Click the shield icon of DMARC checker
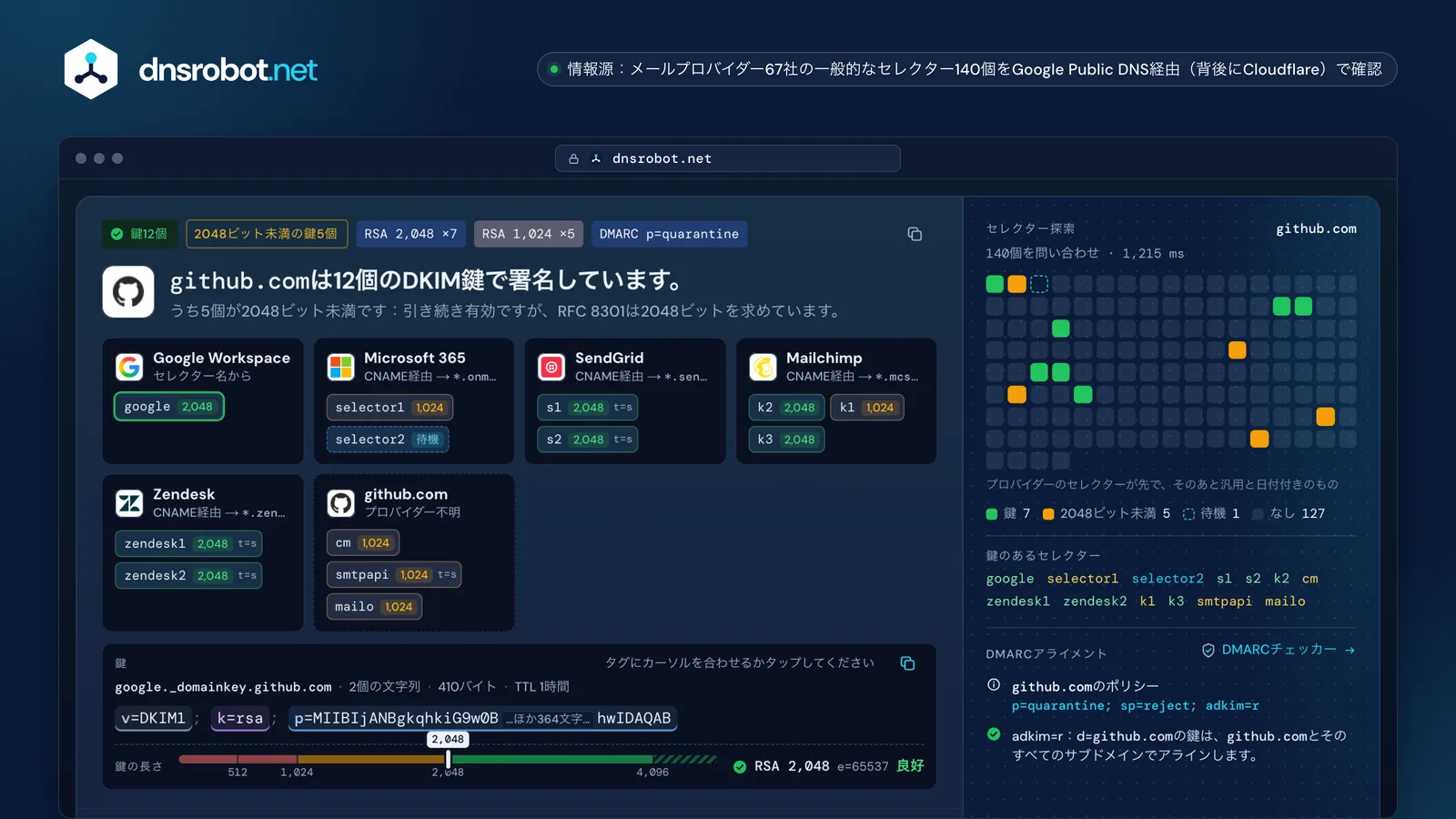This screenshot has height=819, width=1456. click(1208, 650)
